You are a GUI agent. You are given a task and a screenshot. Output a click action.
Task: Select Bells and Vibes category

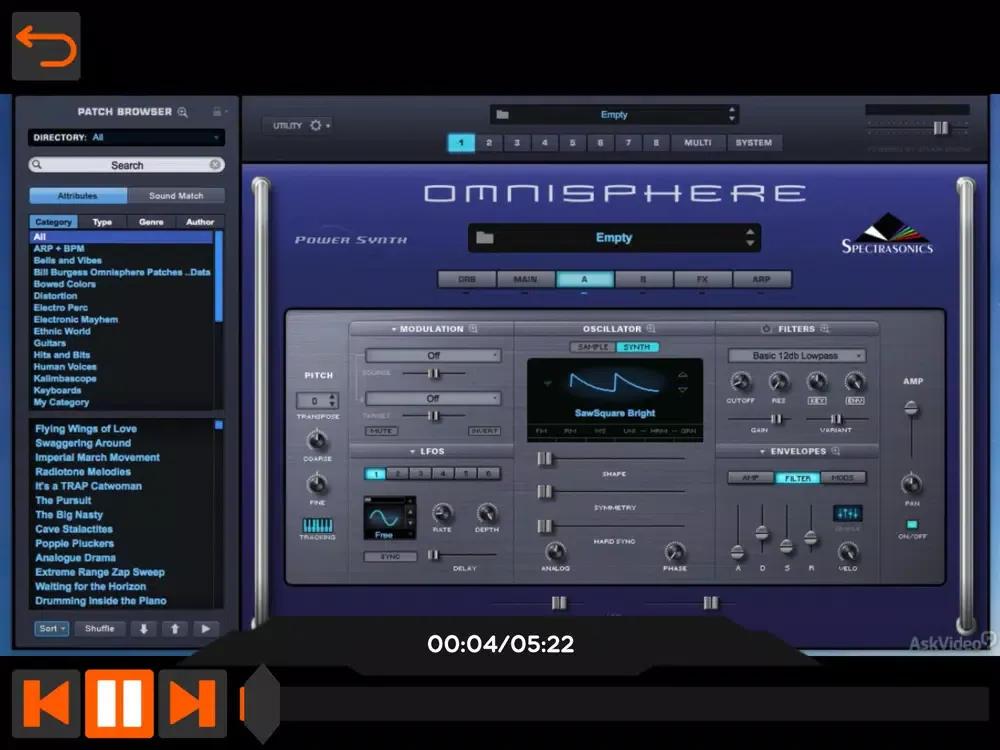[x=68, y=260]
